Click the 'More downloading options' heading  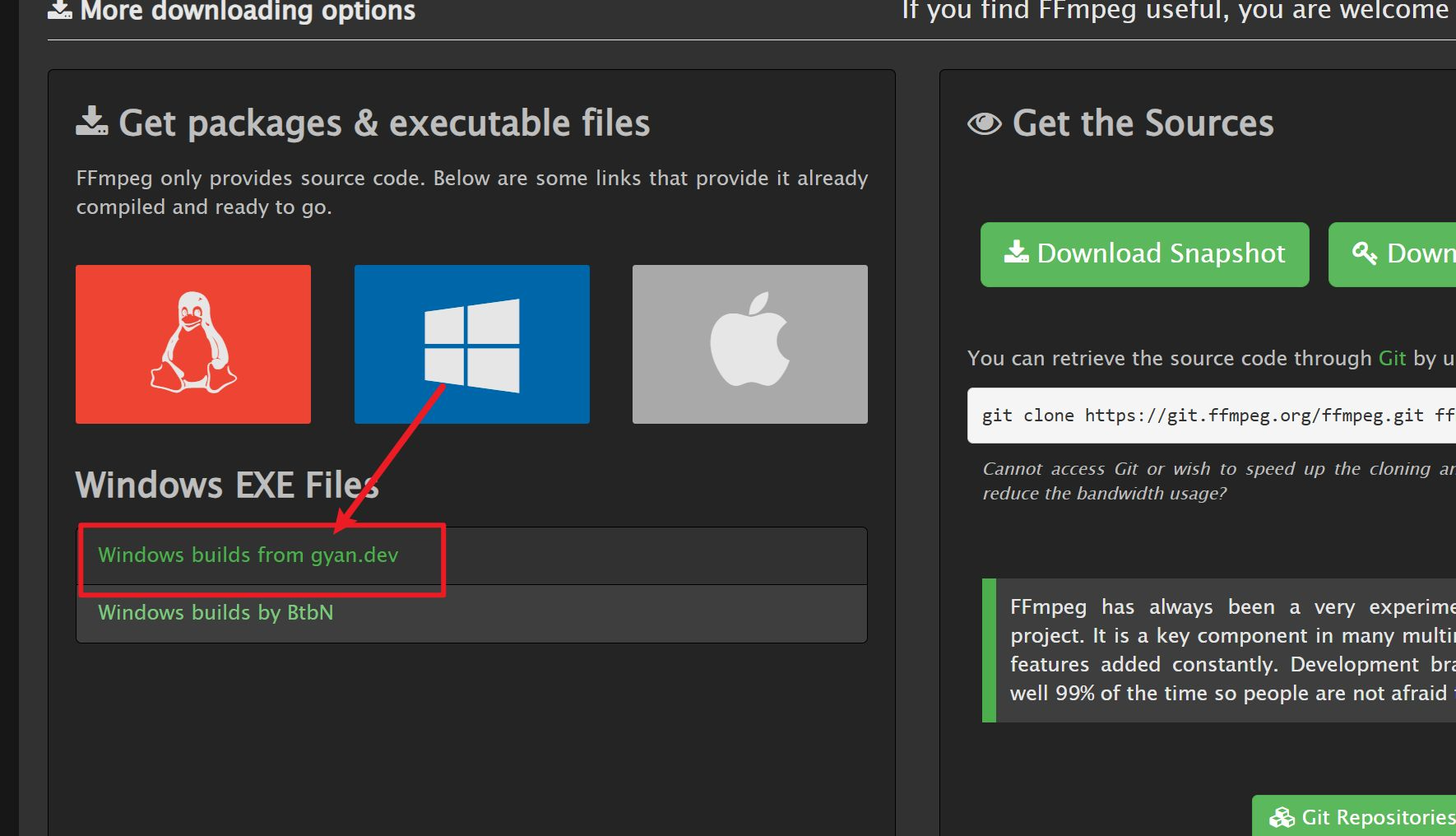coord(232,11)
